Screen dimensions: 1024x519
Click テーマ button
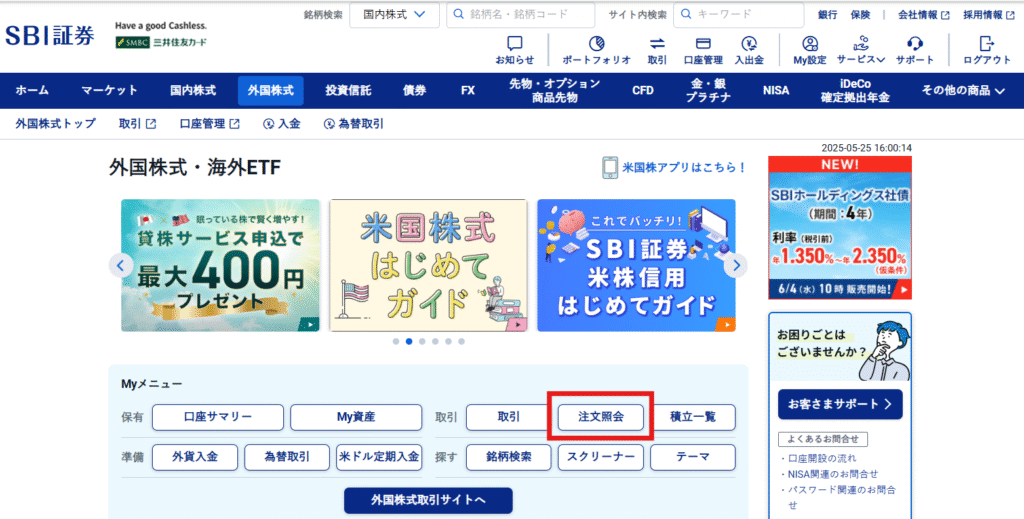click(693, 457)
